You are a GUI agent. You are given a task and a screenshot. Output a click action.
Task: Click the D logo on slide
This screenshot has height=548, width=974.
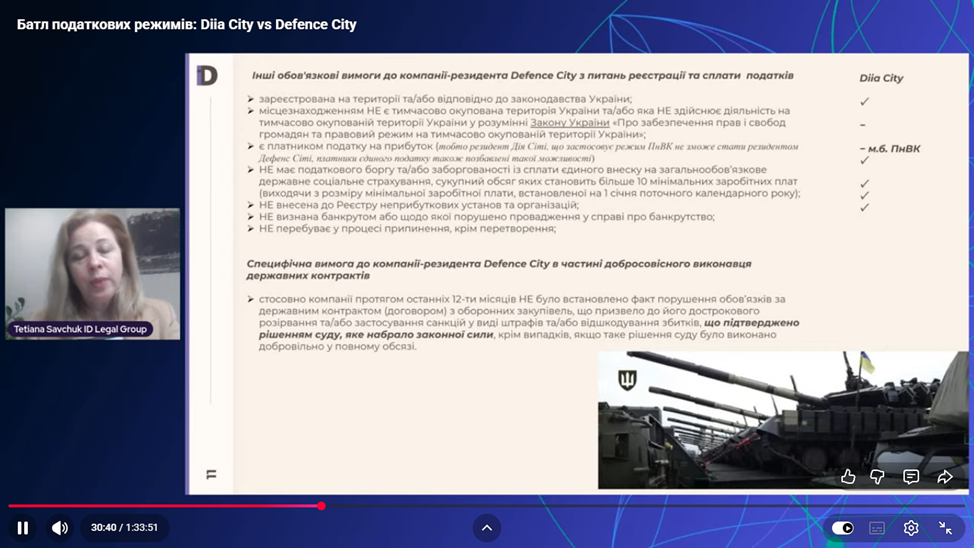[207, 76]
